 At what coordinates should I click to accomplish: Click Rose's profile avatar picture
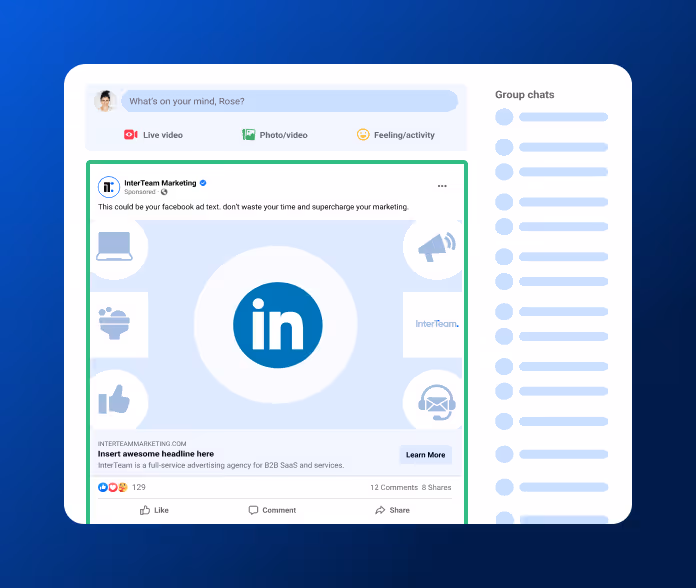(105, 101)
